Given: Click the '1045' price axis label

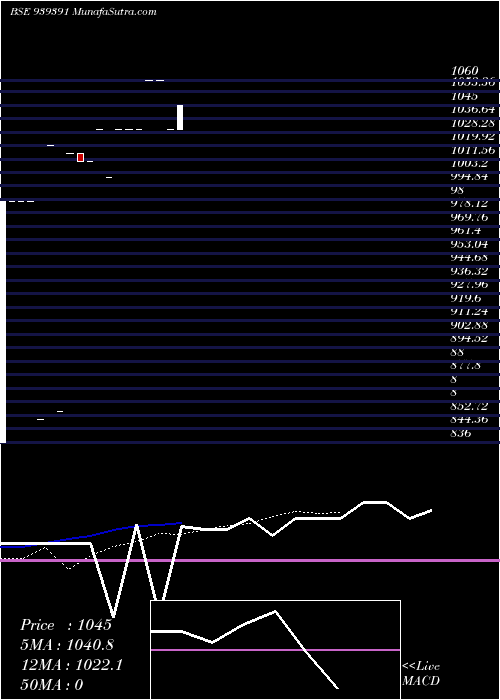Looking at the screenshot, I should pos(465,96).
